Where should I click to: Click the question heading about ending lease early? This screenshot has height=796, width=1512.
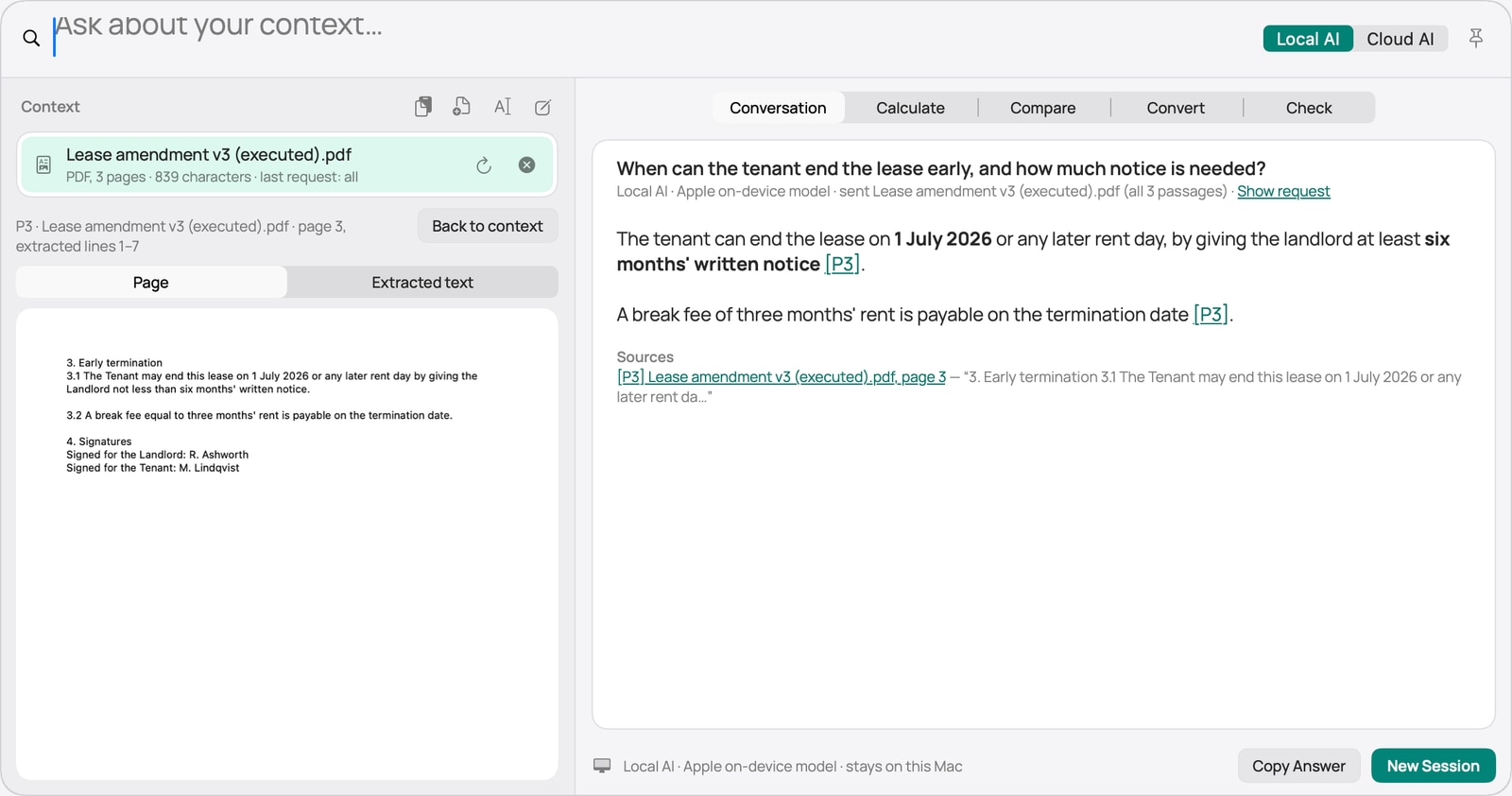coord(941,168)
